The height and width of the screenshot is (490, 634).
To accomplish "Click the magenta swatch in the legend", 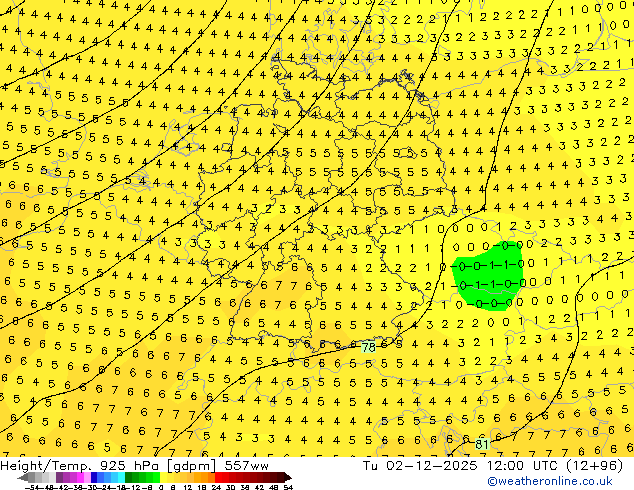I will 80,478.
